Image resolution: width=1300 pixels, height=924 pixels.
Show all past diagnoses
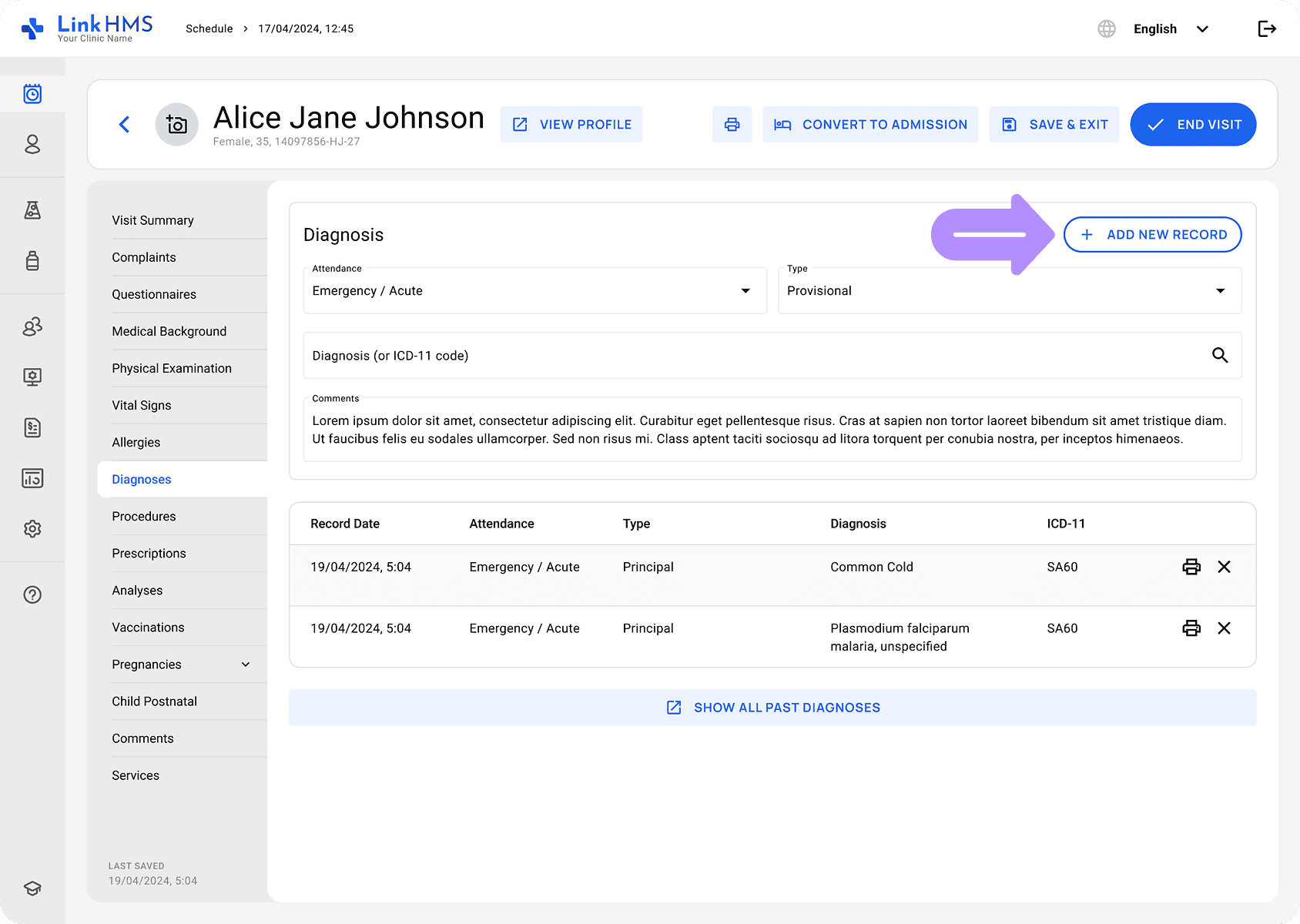[772, 708]
